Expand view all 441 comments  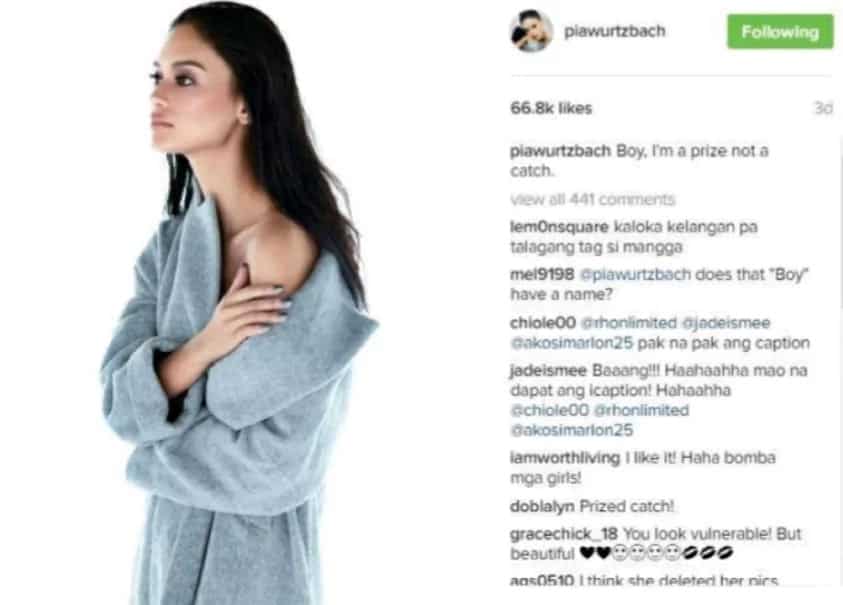(x=592, y=200)
